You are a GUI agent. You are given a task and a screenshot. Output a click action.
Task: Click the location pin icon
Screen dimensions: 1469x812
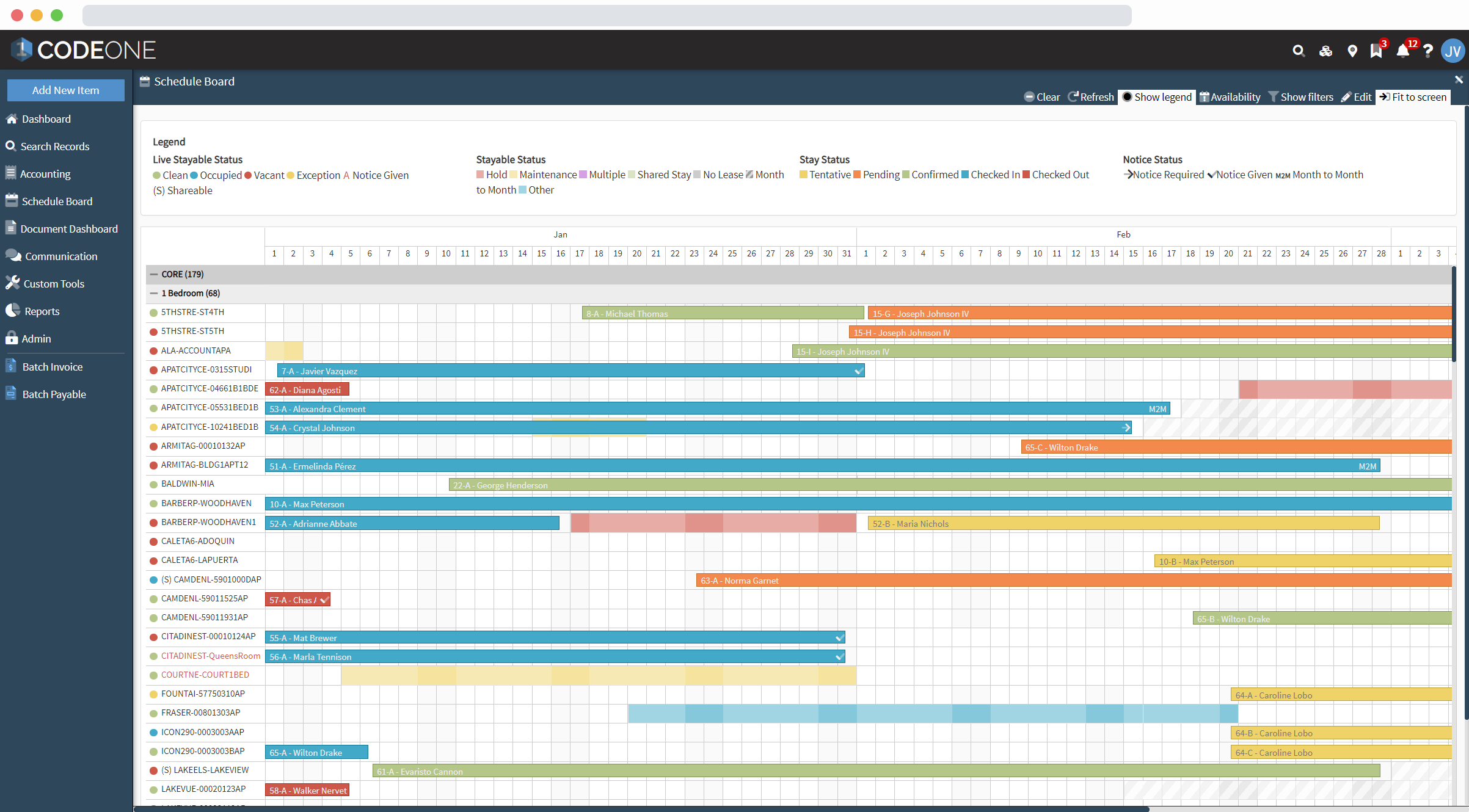[1352, 51]
